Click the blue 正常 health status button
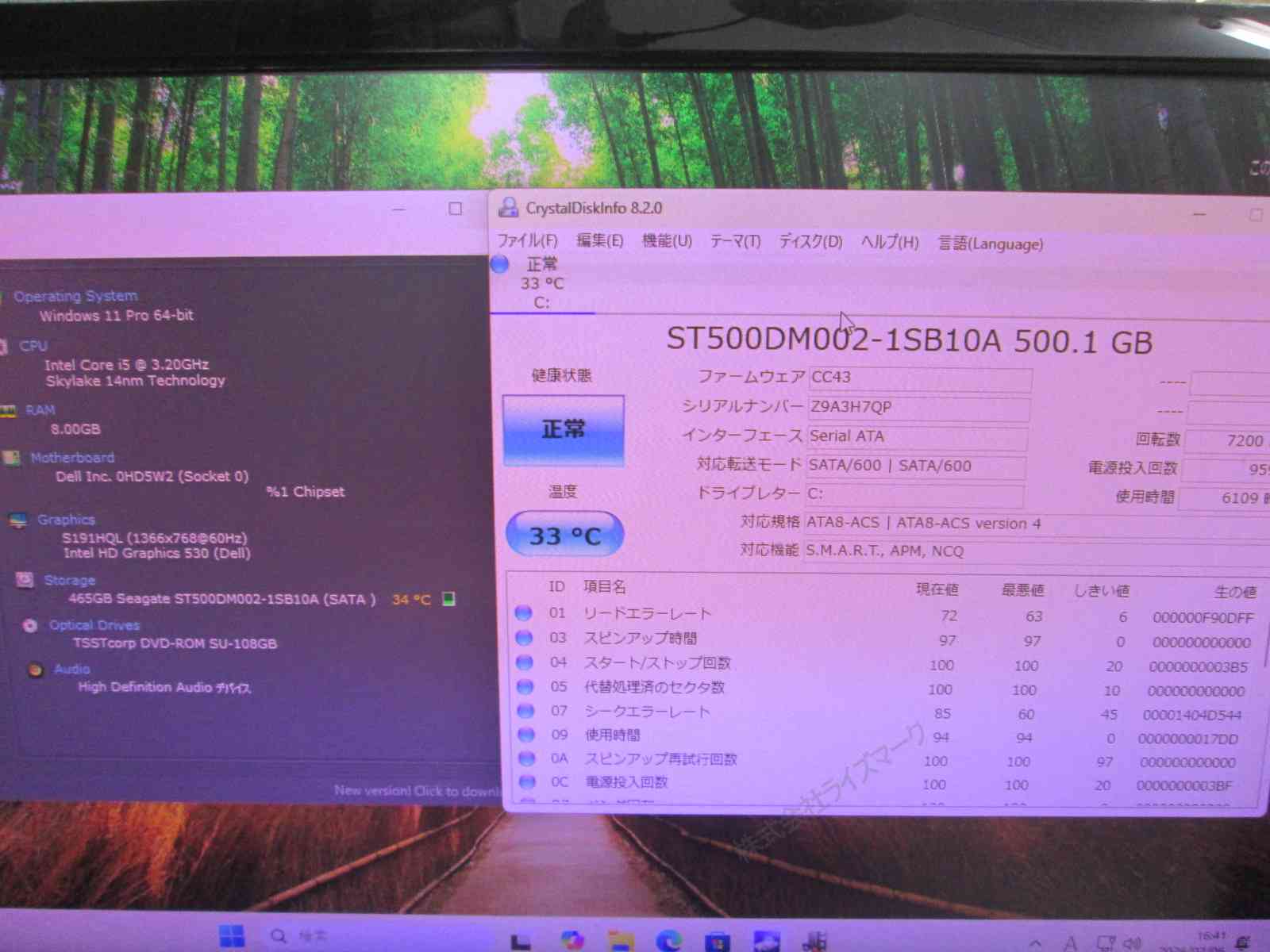Image resolution: width=1270 pixels, height=952 pixels. 564,430
